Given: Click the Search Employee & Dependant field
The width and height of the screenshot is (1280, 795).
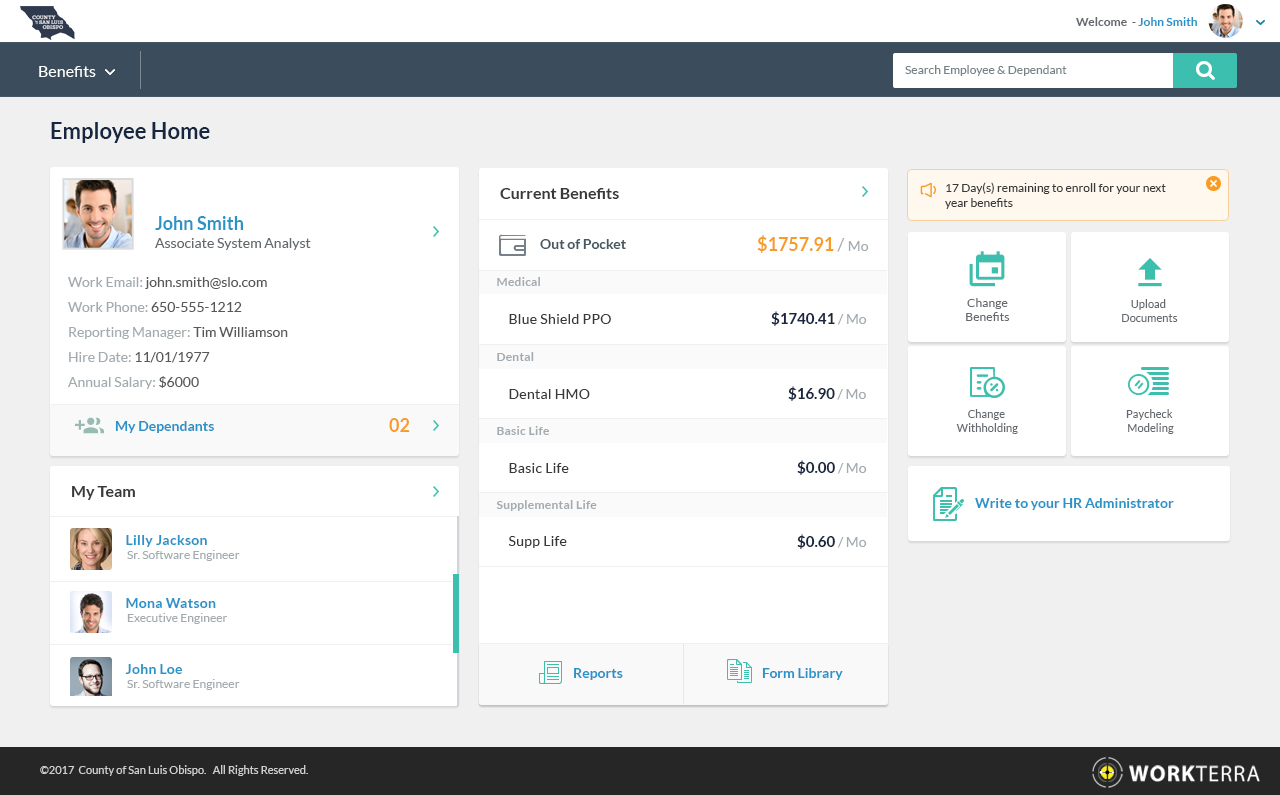Looking at the screenshot, I should (x=1032, y=70).
